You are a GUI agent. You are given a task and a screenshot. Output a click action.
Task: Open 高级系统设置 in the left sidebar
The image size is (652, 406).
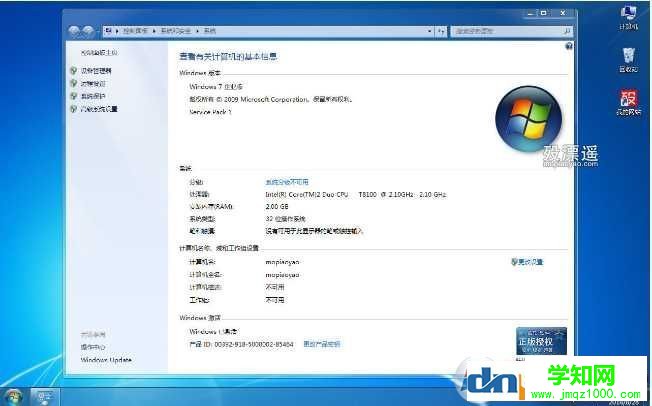coord(99,109)
